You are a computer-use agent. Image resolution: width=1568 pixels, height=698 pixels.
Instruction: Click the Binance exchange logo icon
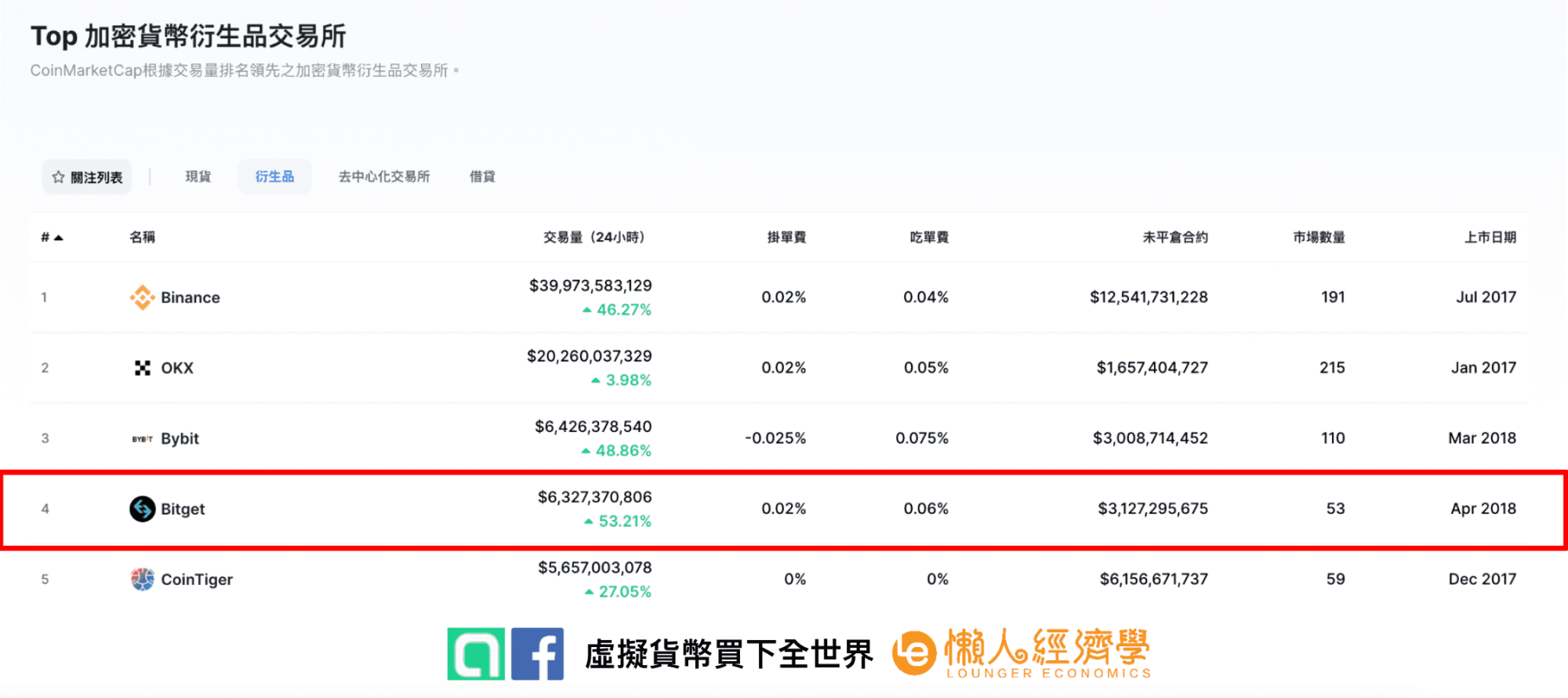142,297
